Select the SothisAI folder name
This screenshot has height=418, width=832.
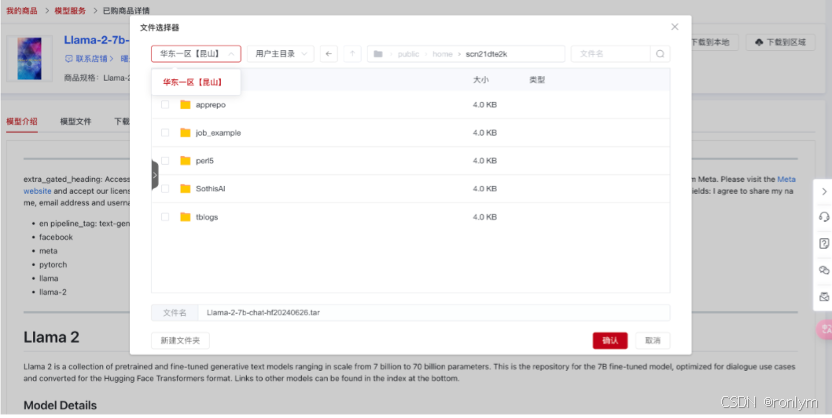click(x=211, y=188)
